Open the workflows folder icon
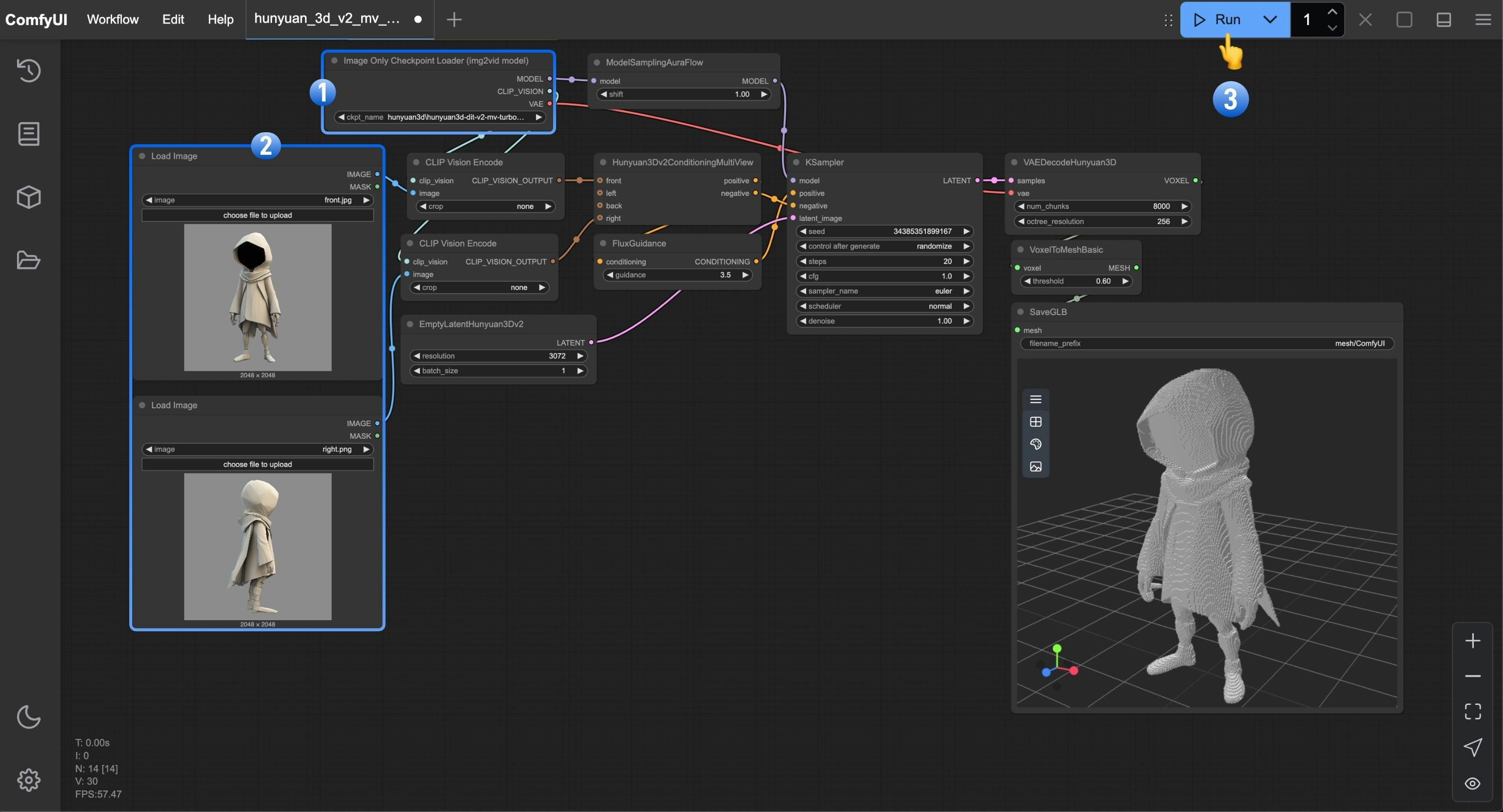The height and width of the screenshot is (812, 1503). click(x=29, y=260)
